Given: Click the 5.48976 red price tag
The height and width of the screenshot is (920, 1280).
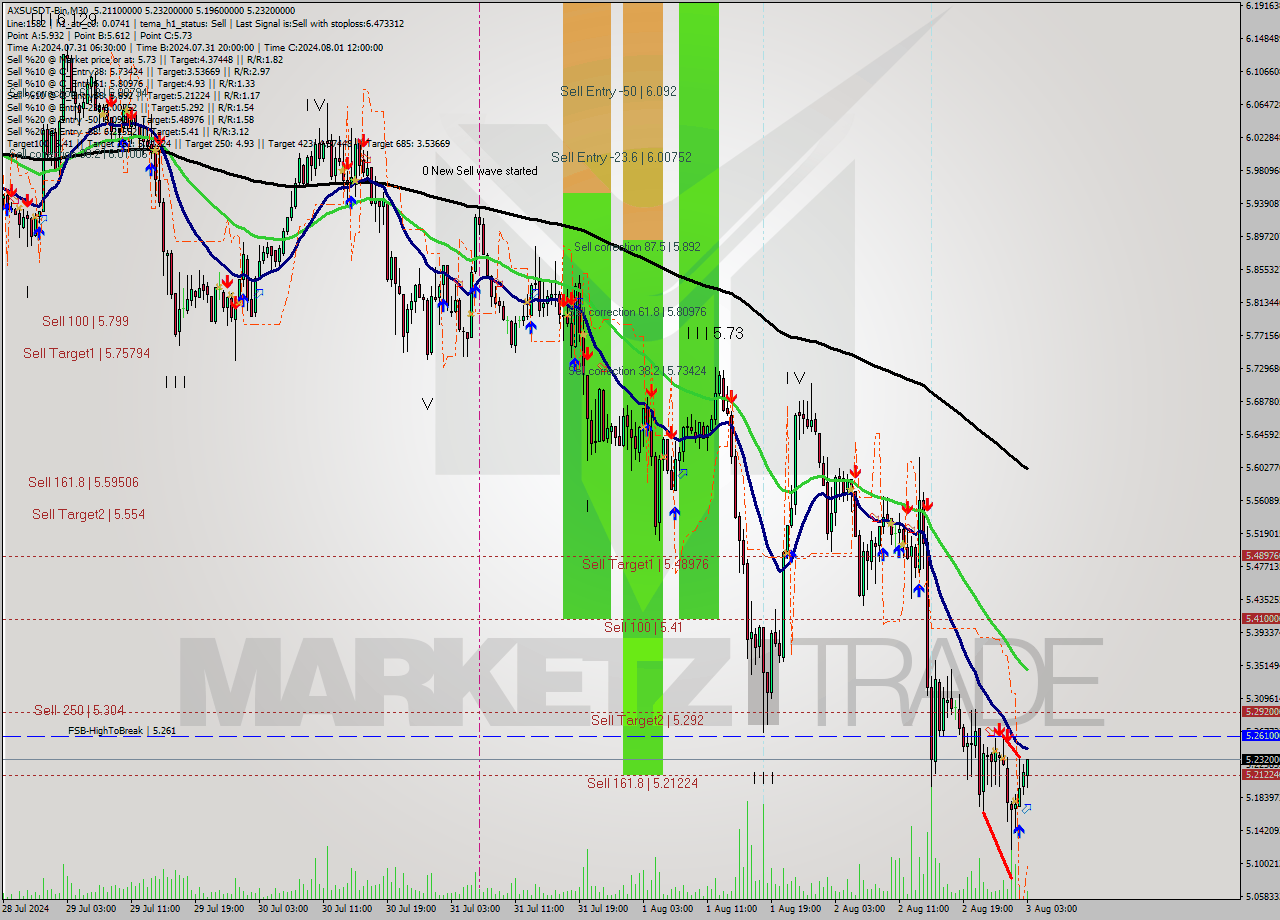Looking at the screenshot, I should click(x=1260, y=555).
